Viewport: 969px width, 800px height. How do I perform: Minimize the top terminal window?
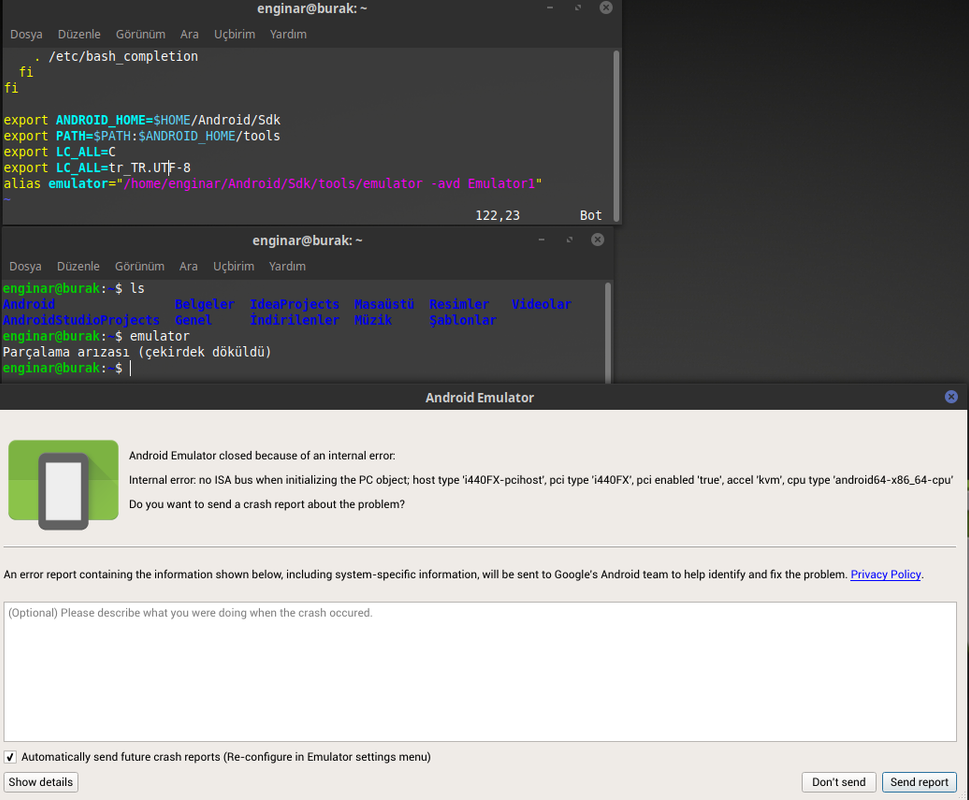pyautogui.click(x=549, y=7)
